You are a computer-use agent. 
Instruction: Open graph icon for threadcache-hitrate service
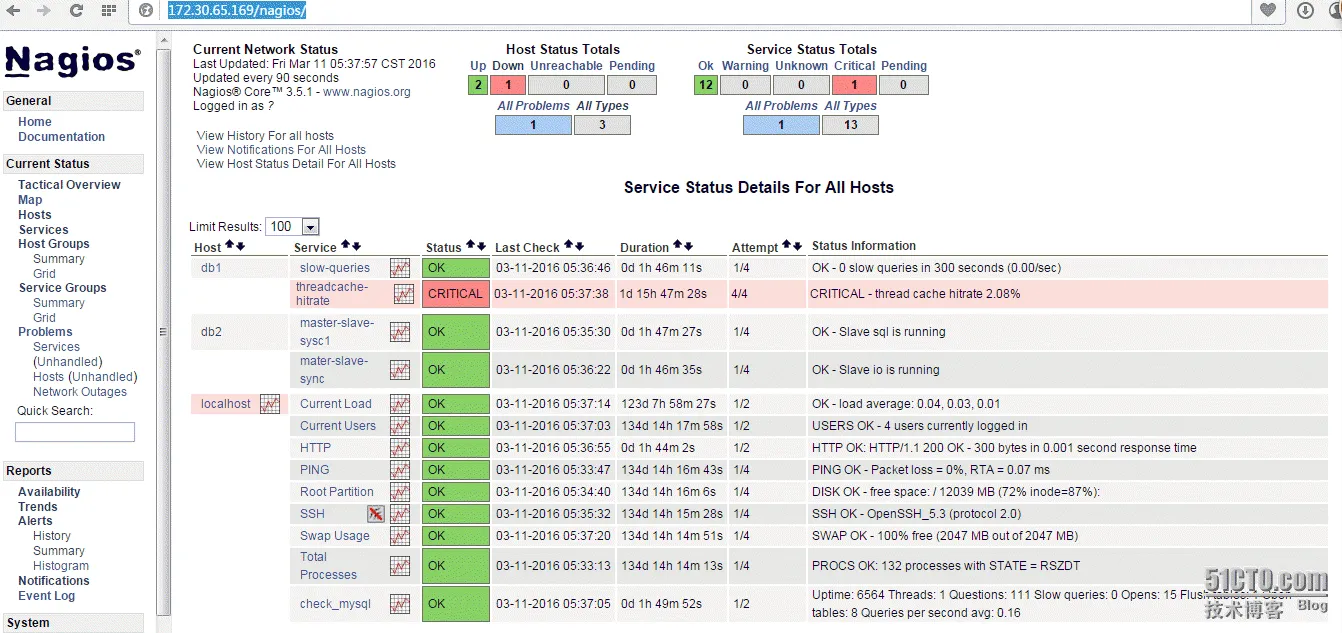point(404,294)
